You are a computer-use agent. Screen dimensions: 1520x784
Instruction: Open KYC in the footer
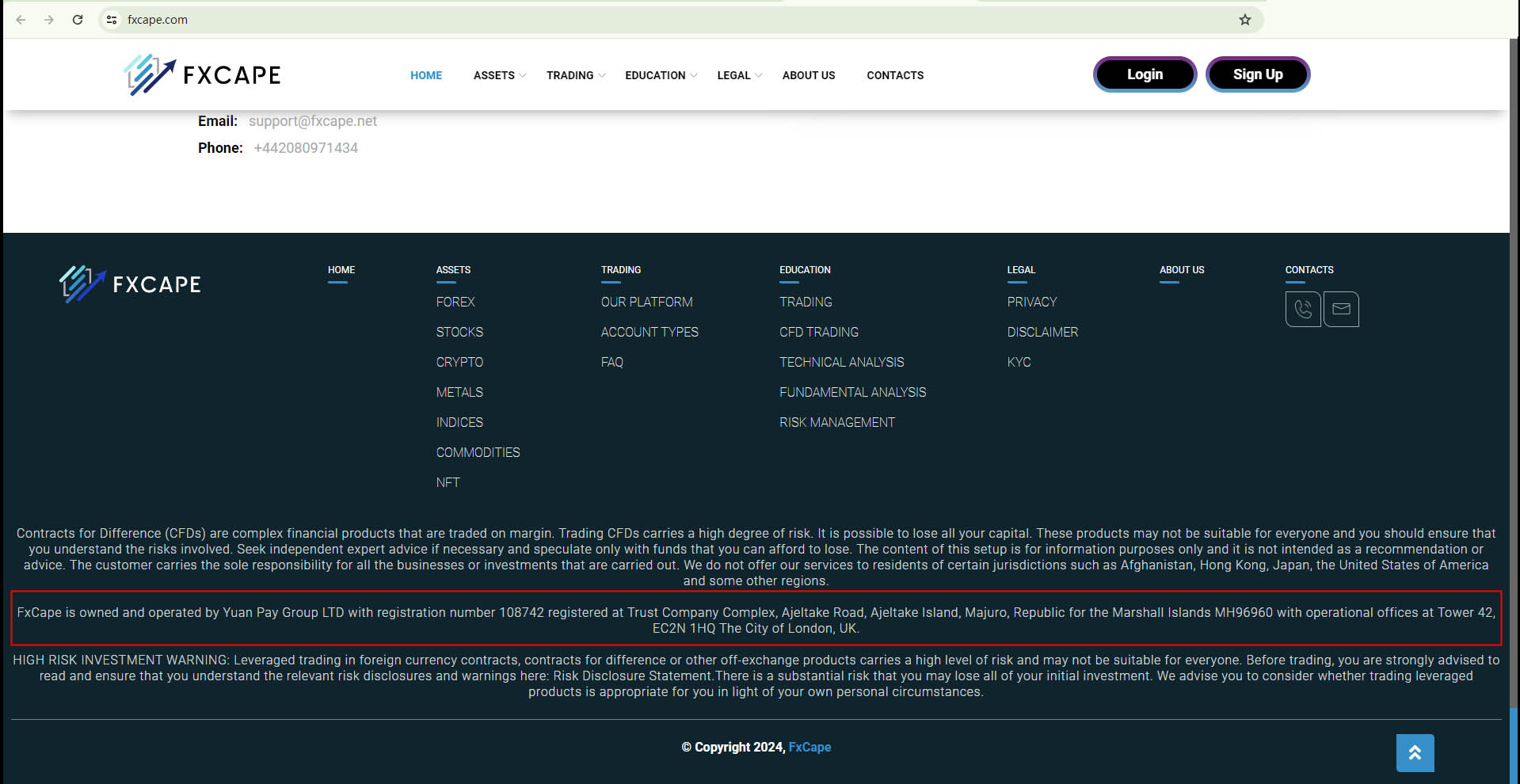pyautogui.click(x=1019, y=362)
